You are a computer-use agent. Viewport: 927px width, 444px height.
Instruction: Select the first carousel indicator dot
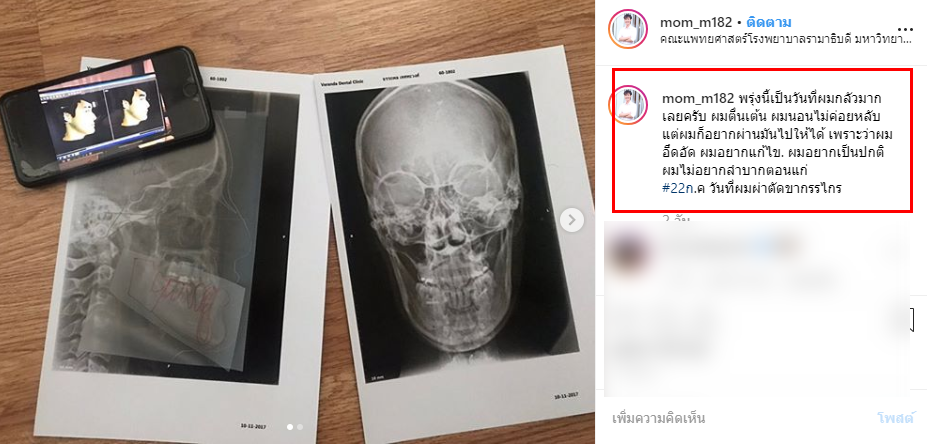click(x=290, y=426)
